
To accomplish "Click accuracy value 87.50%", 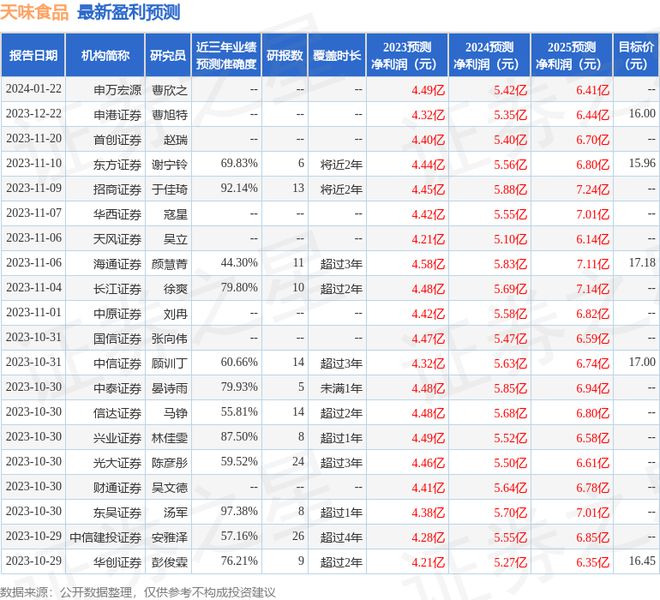I will 239,437.
